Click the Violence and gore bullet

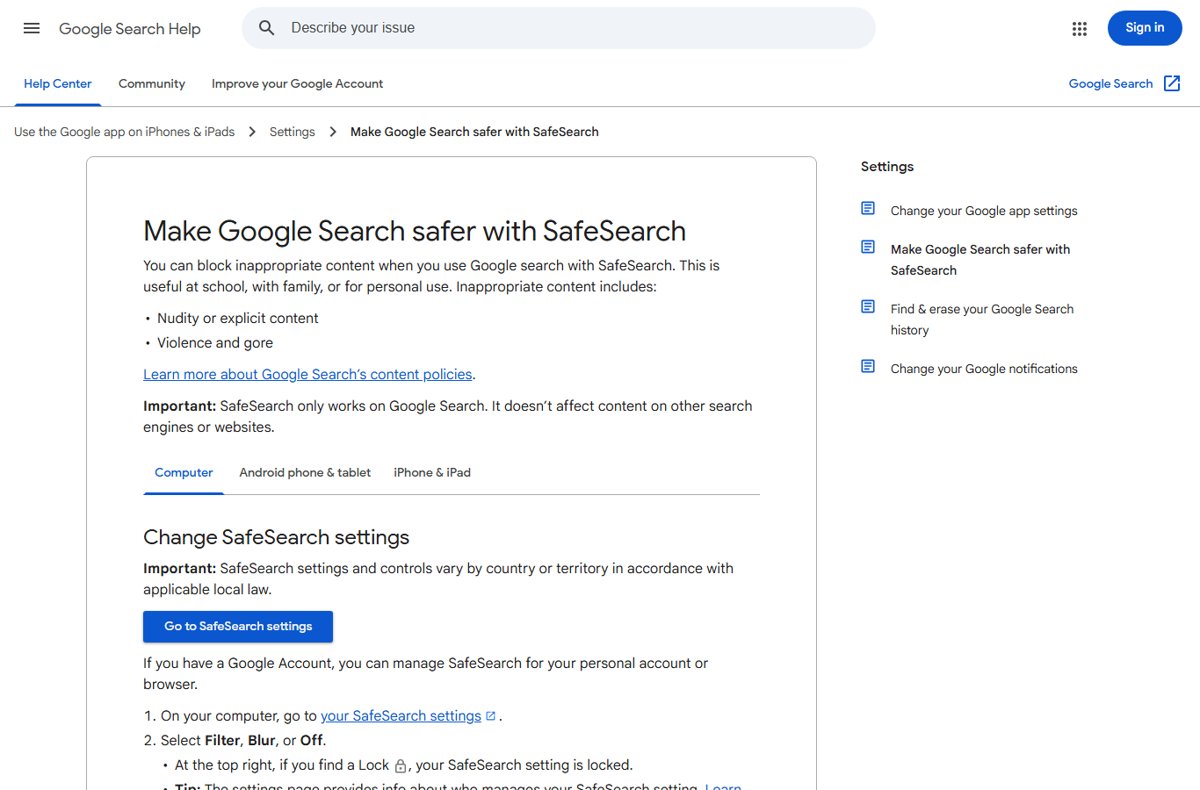click(x=215, y=343)
